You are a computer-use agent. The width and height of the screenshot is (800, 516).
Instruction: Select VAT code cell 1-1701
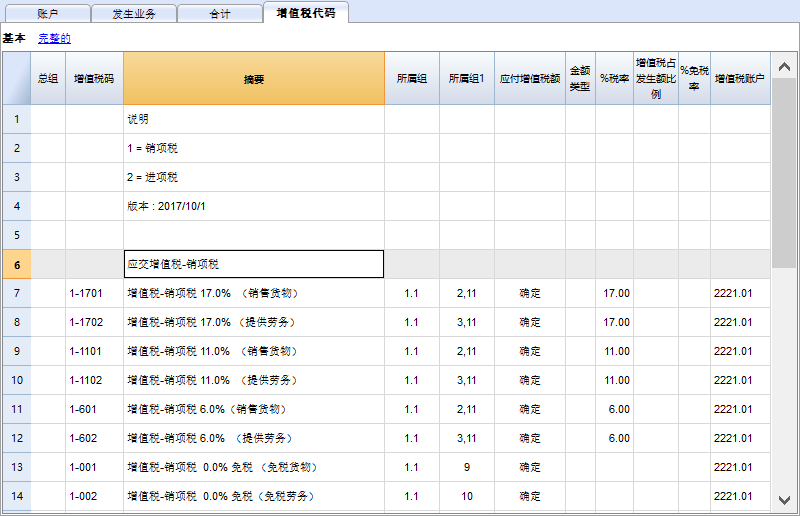[x=94, y=293]
